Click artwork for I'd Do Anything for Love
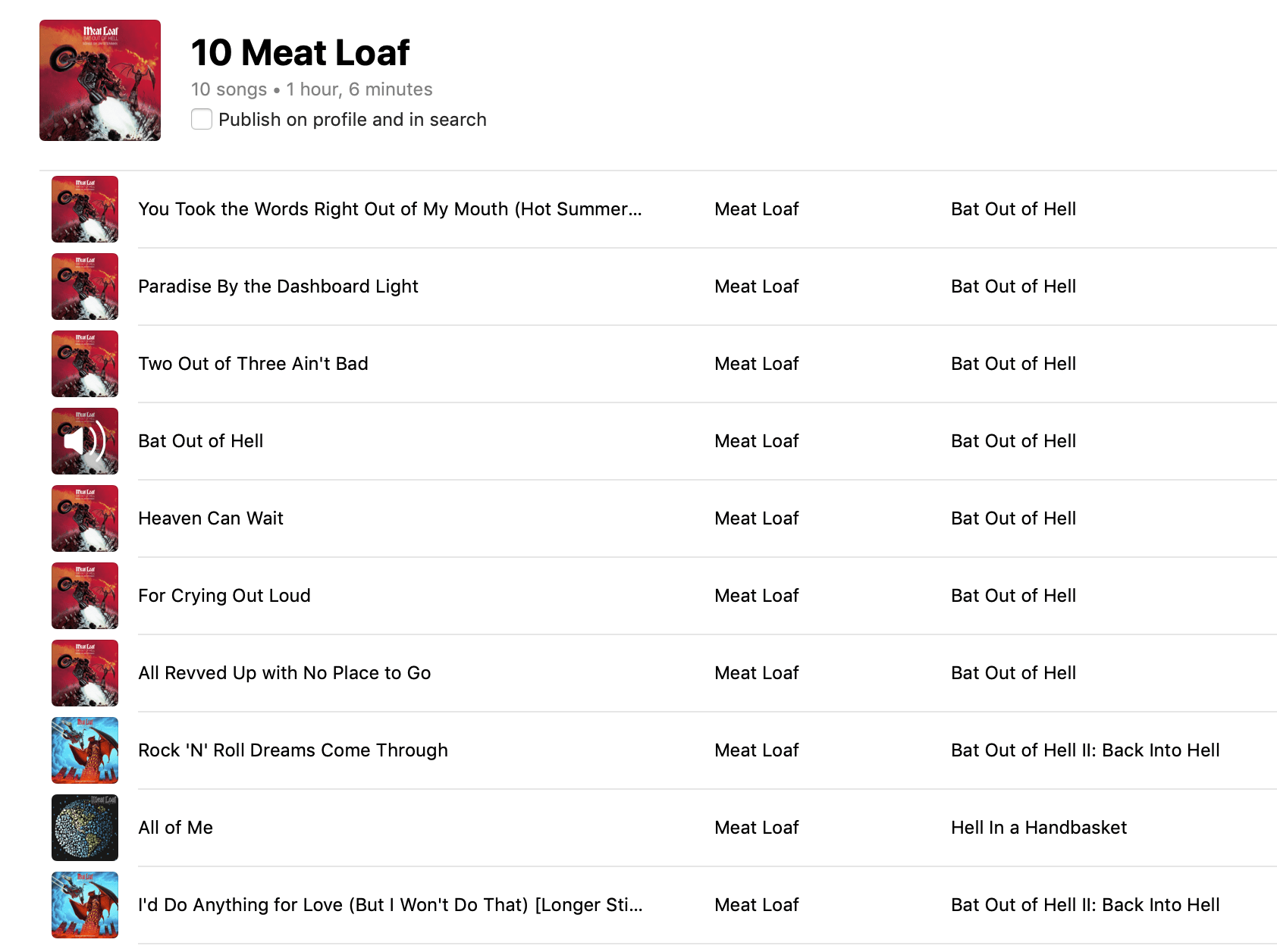The width and height of the screenshot is (1277, 952). tap(85, 905)
